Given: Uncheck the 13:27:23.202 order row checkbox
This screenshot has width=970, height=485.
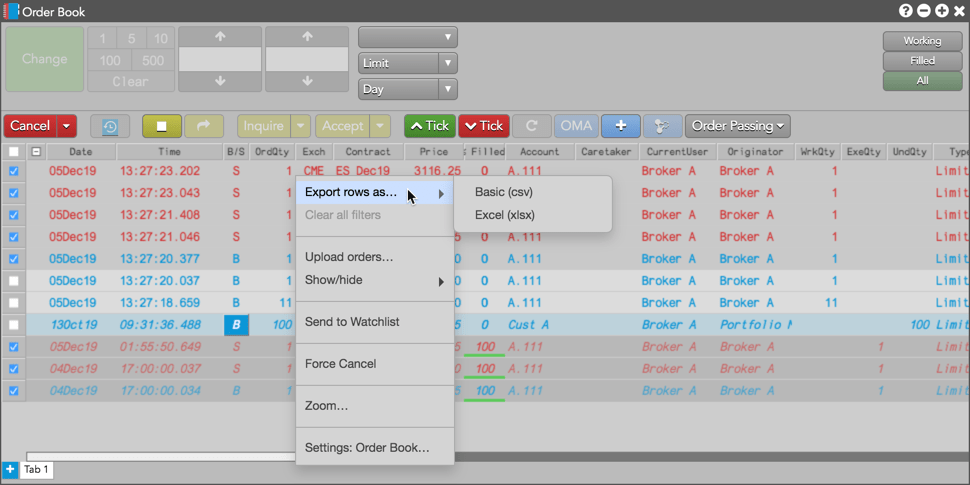Looking at the screenshot, I should tap(14, 171).
